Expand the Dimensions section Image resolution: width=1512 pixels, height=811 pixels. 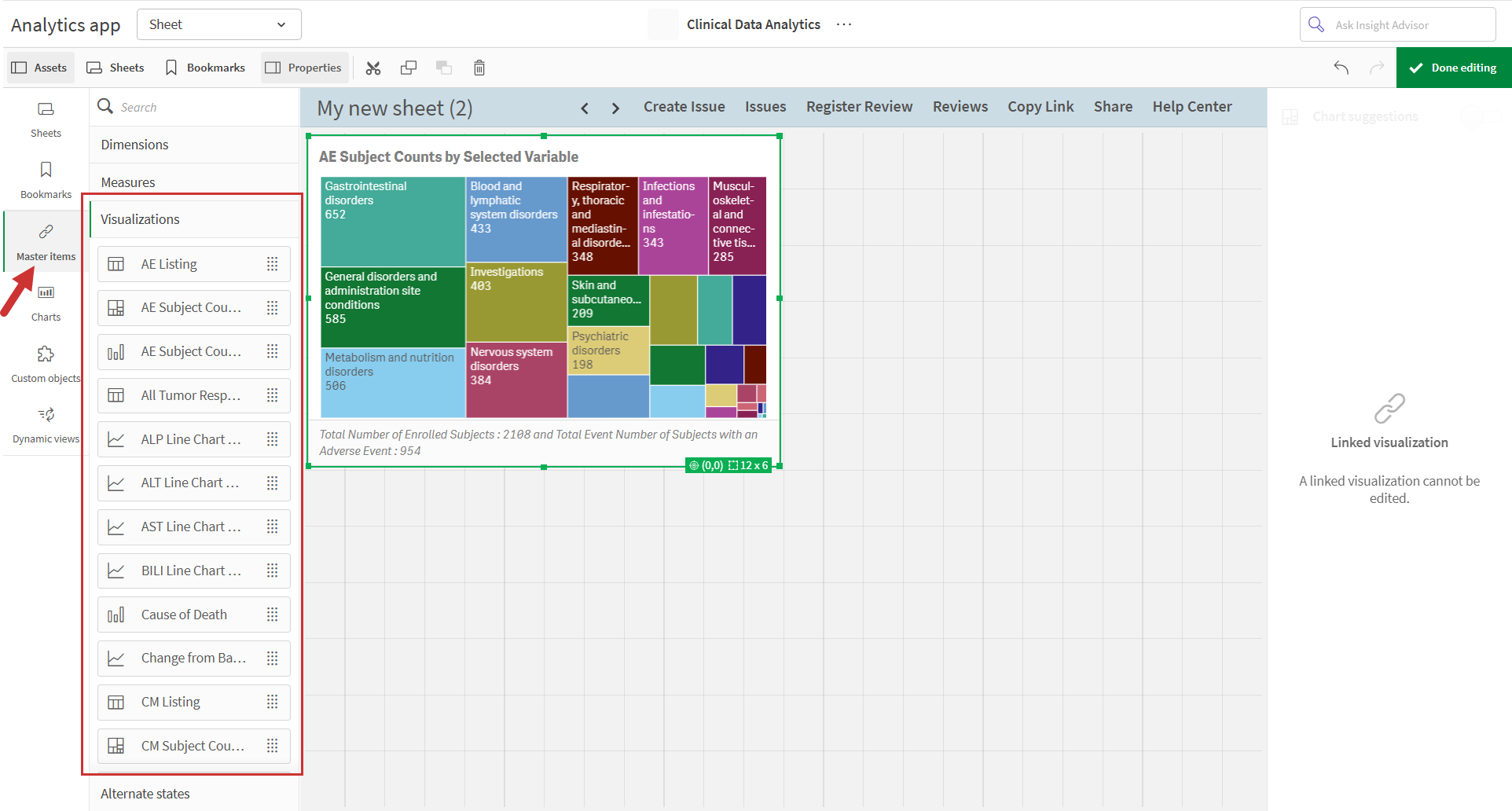194,145
